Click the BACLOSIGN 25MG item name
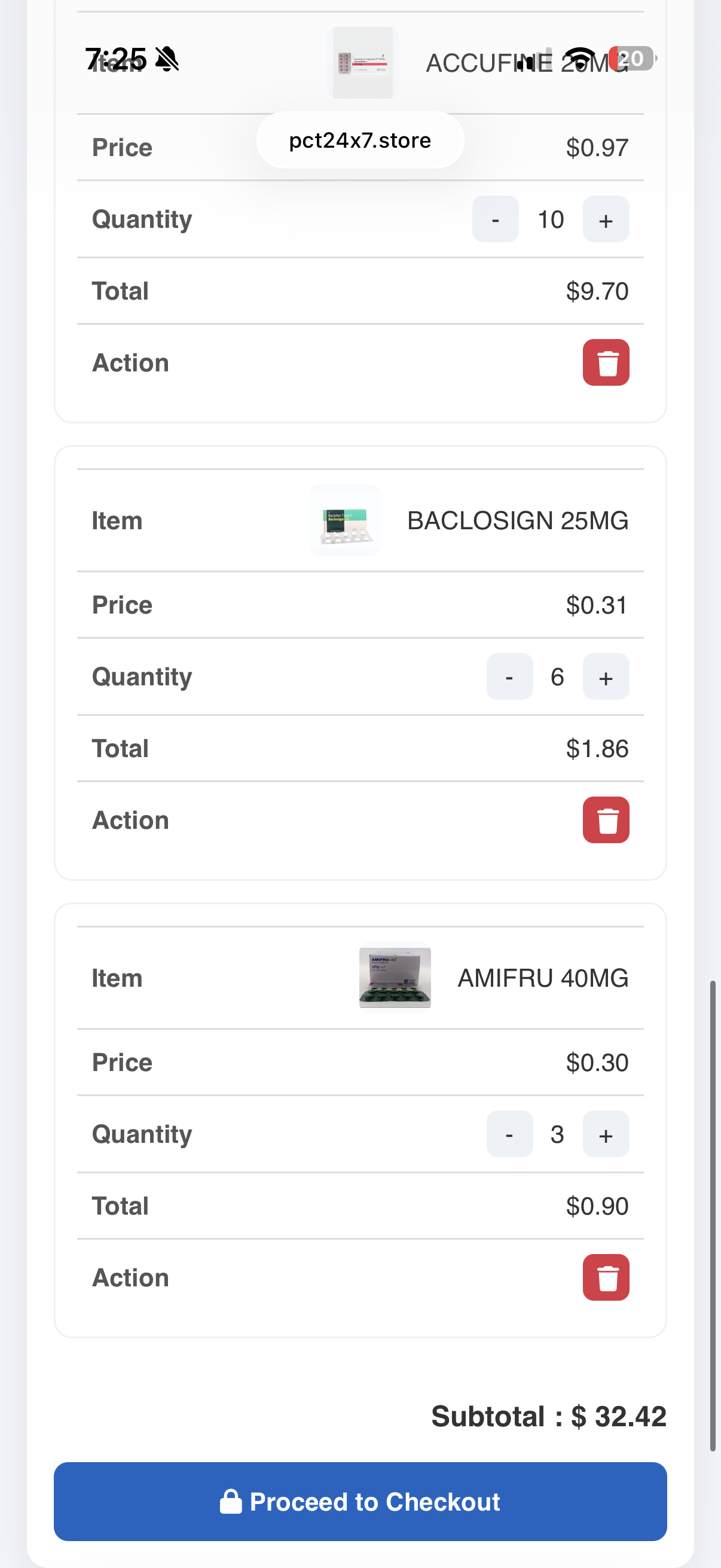 (517, 521)
